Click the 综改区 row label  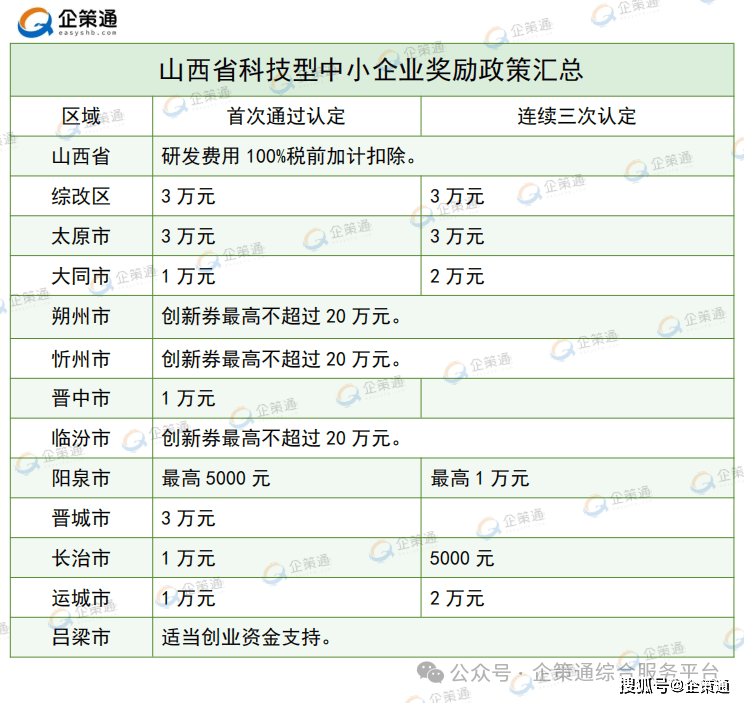point(81,197)
